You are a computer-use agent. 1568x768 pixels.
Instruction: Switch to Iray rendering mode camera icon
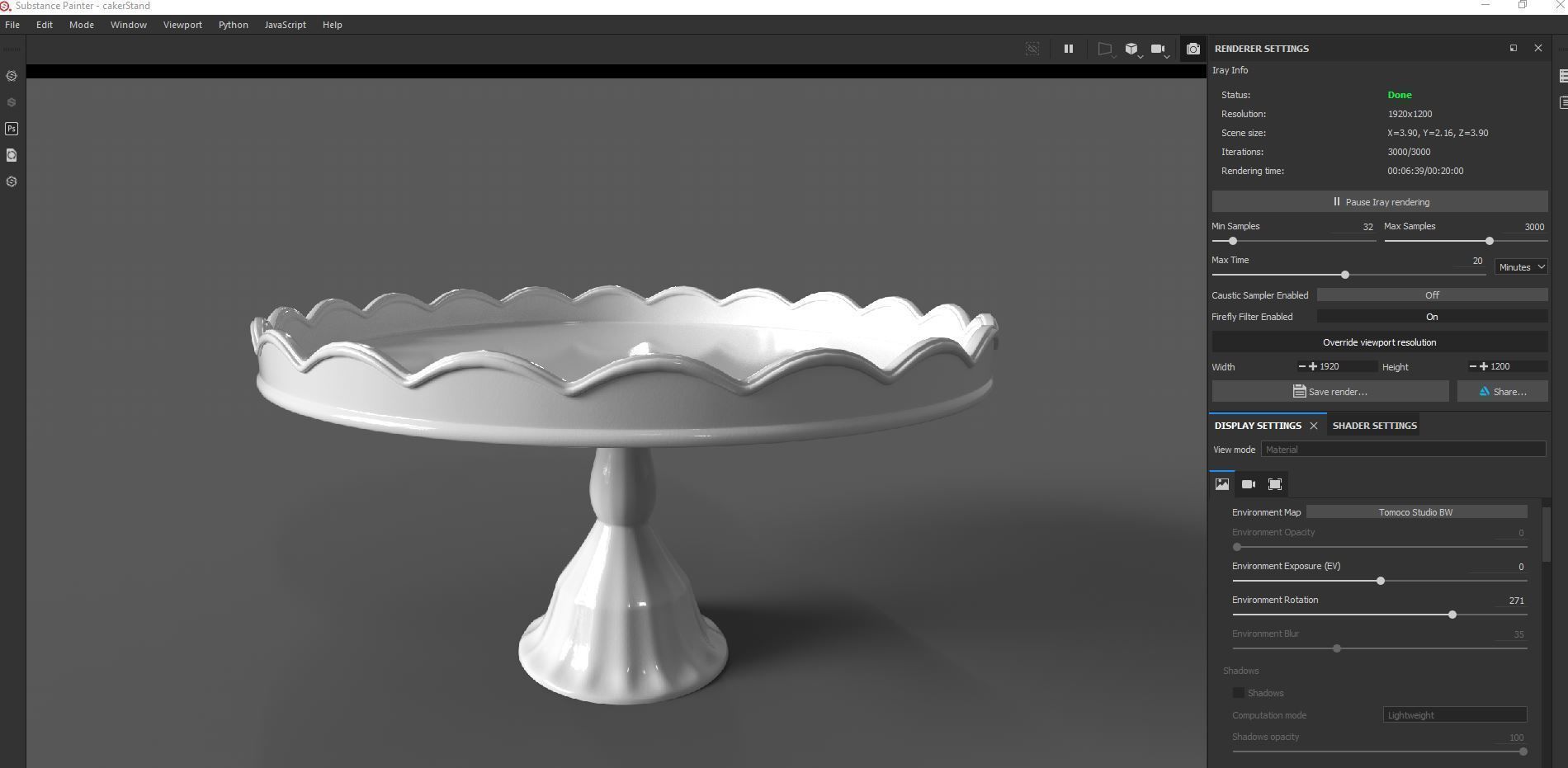pos(1193,49)
